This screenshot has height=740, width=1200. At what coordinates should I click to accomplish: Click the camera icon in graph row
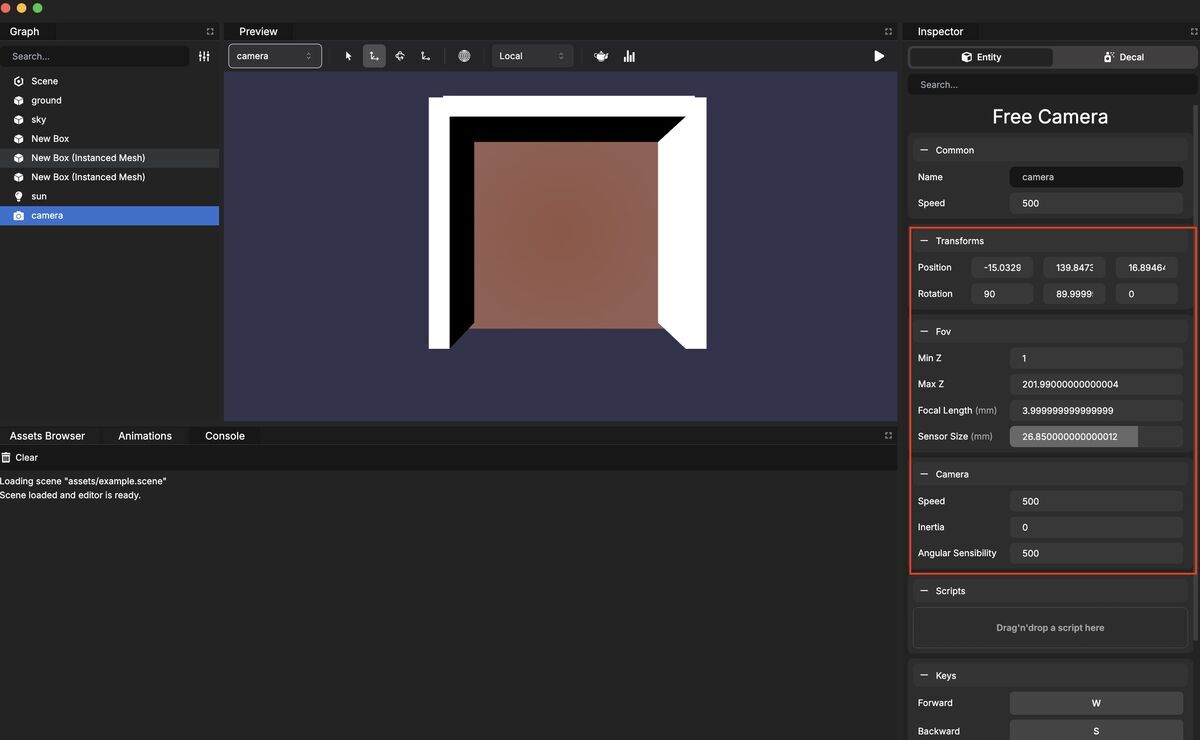coord(18,215)
